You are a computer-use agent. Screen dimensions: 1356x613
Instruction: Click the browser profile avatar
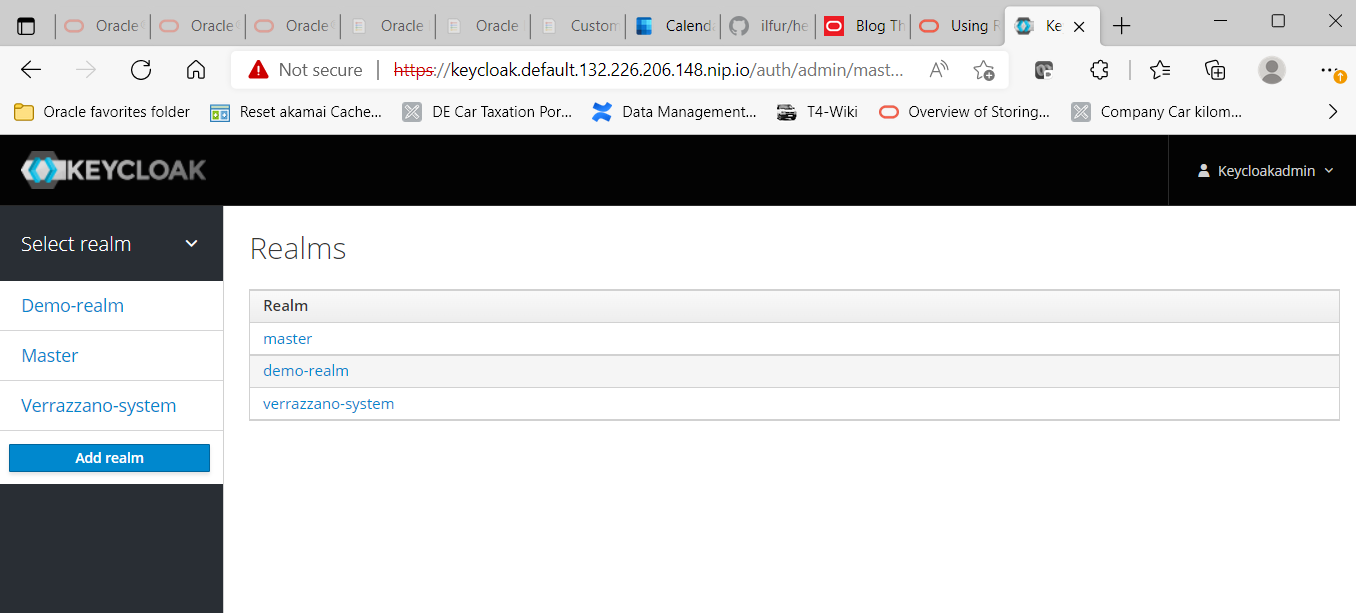click(1272, 70)
